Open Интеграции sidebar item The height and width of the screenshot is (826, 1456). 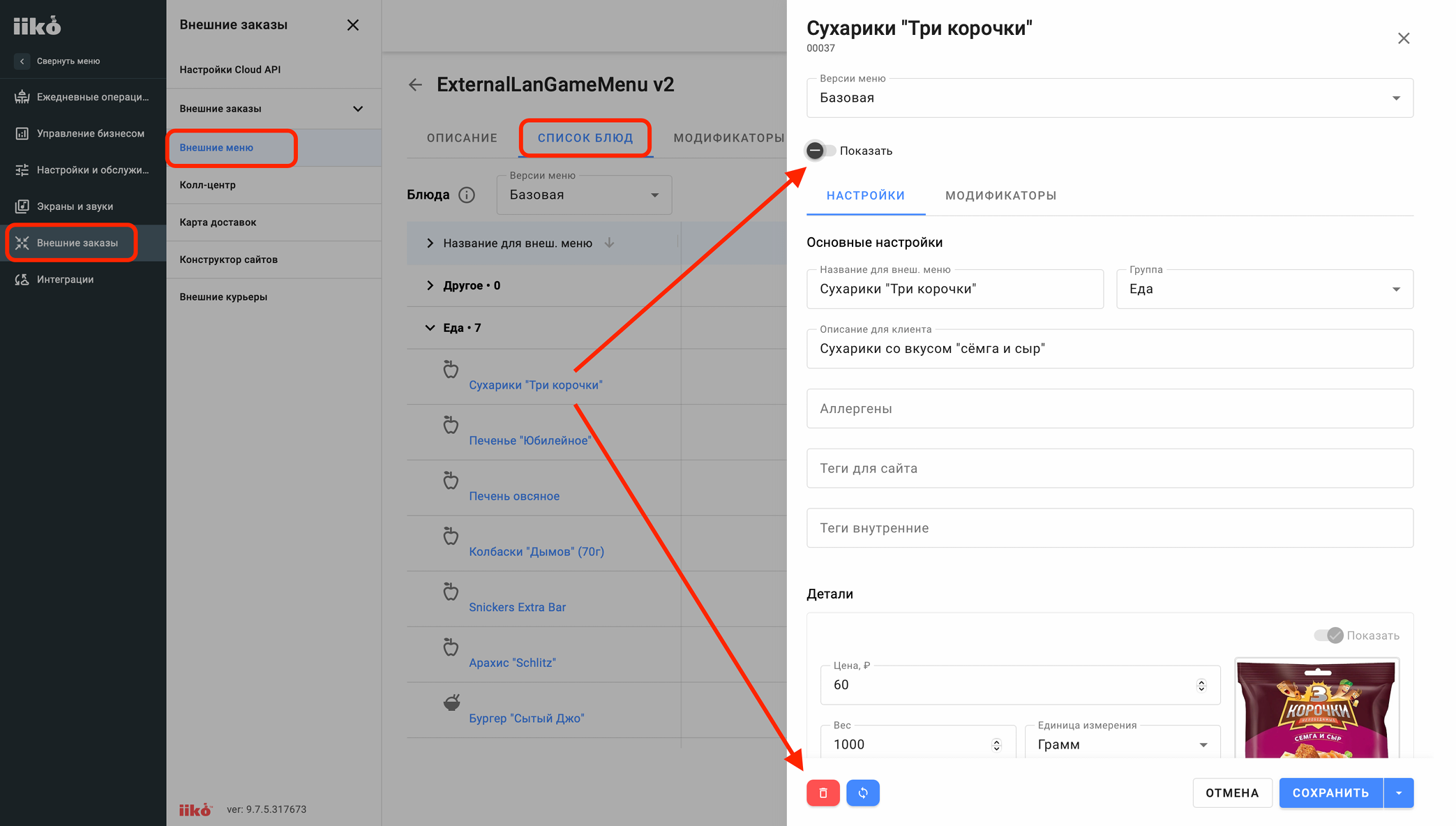click(83, 279)
